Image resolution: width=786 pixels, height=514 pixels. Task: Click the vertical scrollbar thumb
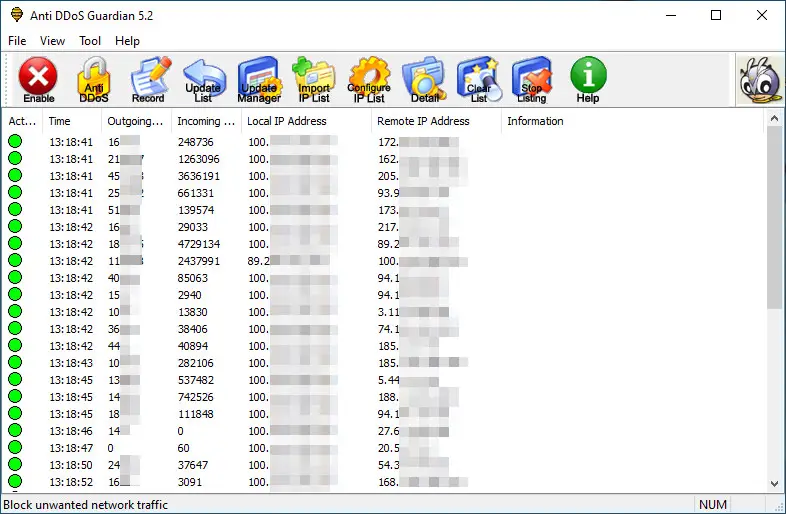point(774,217)
